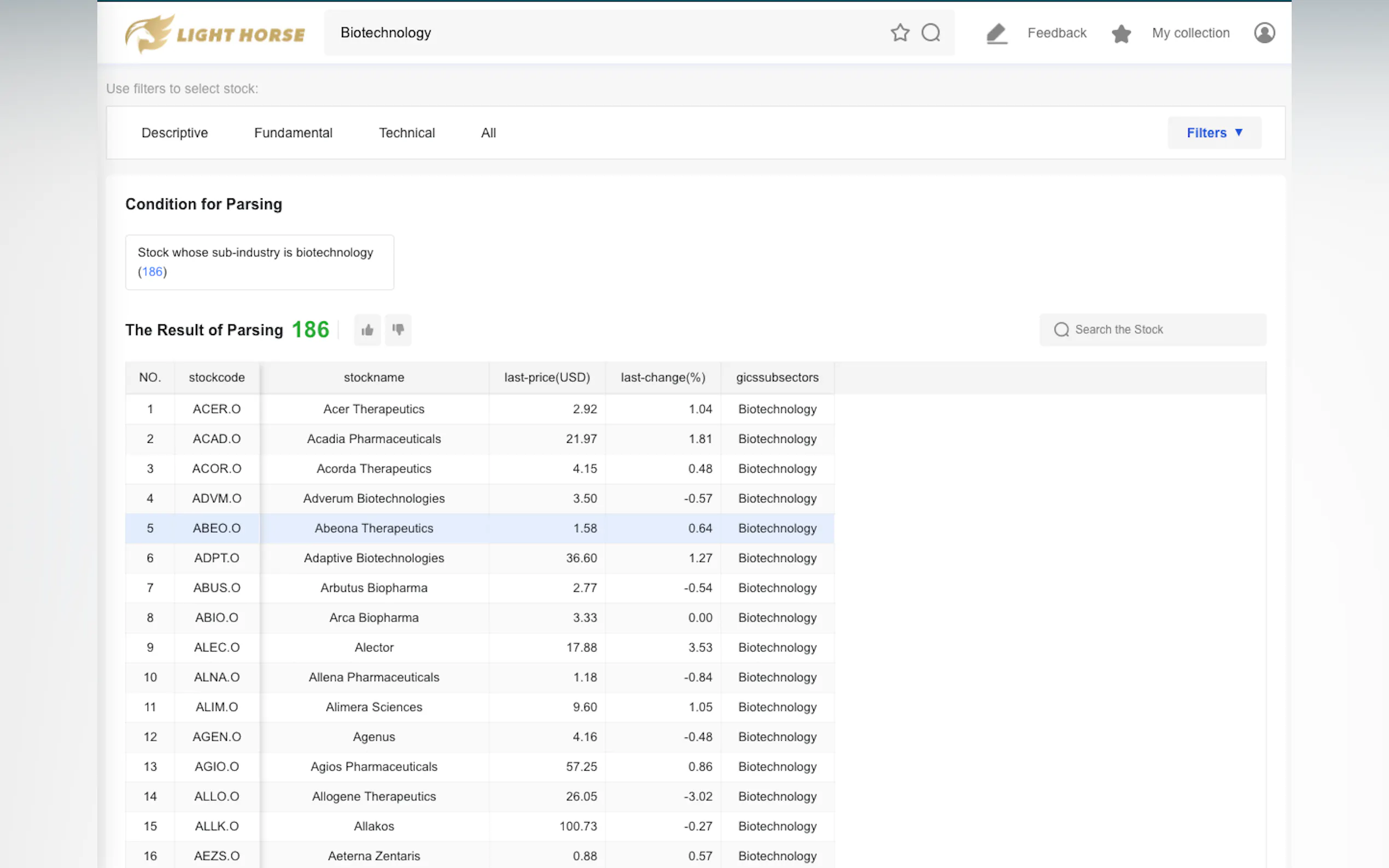Click the feedback pencil icon

(996, 33)
